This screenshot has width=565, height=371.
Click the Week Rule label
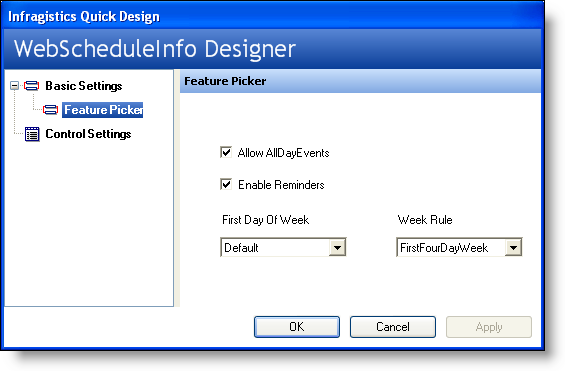click(x=425, y=220)
